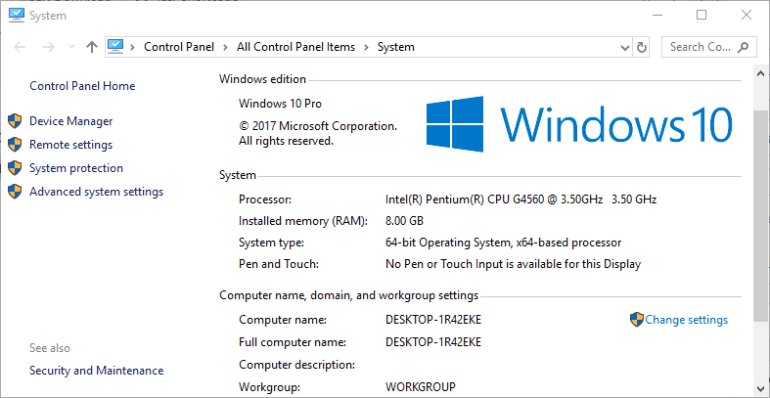The width and height of the screenshot is (770, 398).
Task: Select All Control Panel Items breadcrumb
Action: pyautogui.click(x=296, y=47)
